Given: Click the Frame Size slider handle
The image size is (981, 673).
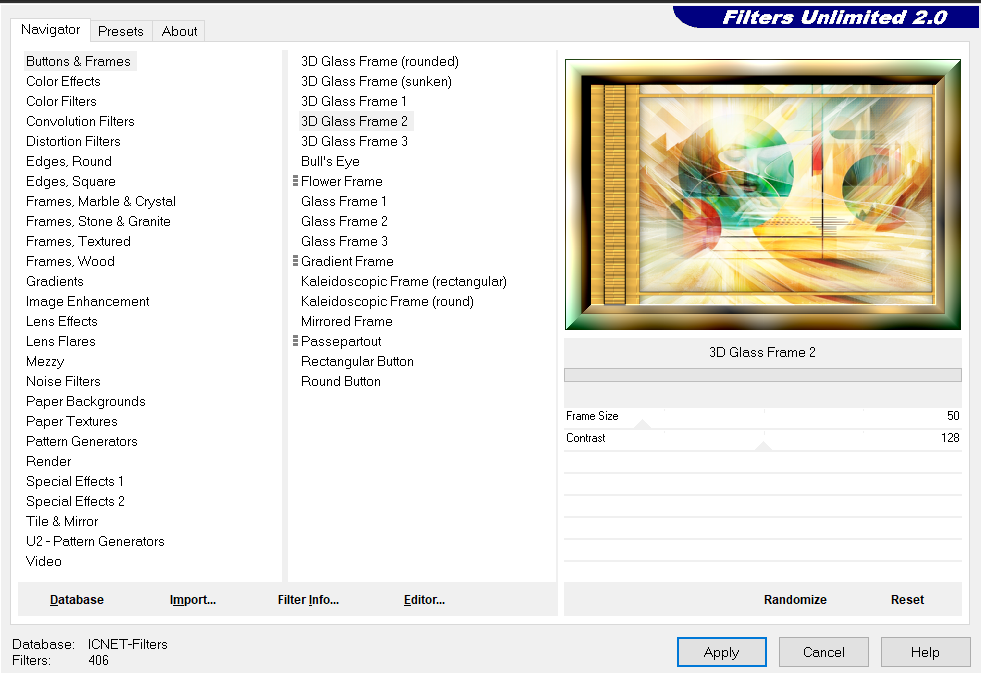Looking at the screenshot, I should coord(642,423).
